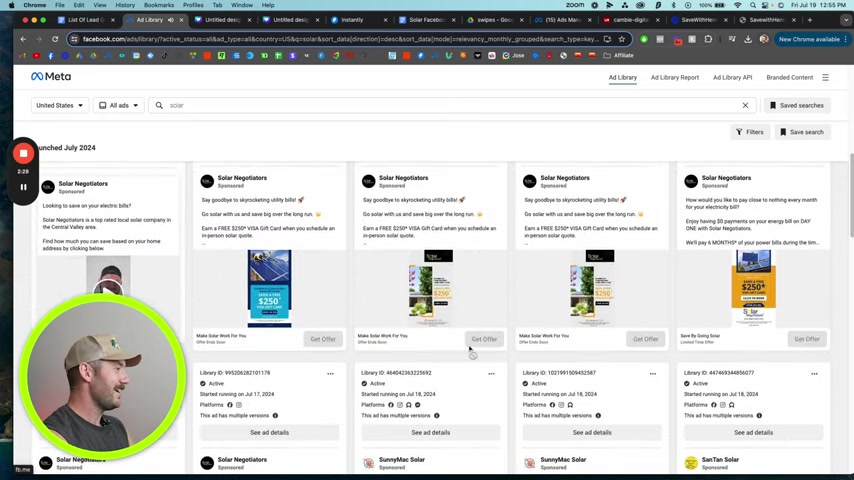Focus the solar search input field
Image resolution: width=854 pixels, height=480 pixels.
(452, 105)
